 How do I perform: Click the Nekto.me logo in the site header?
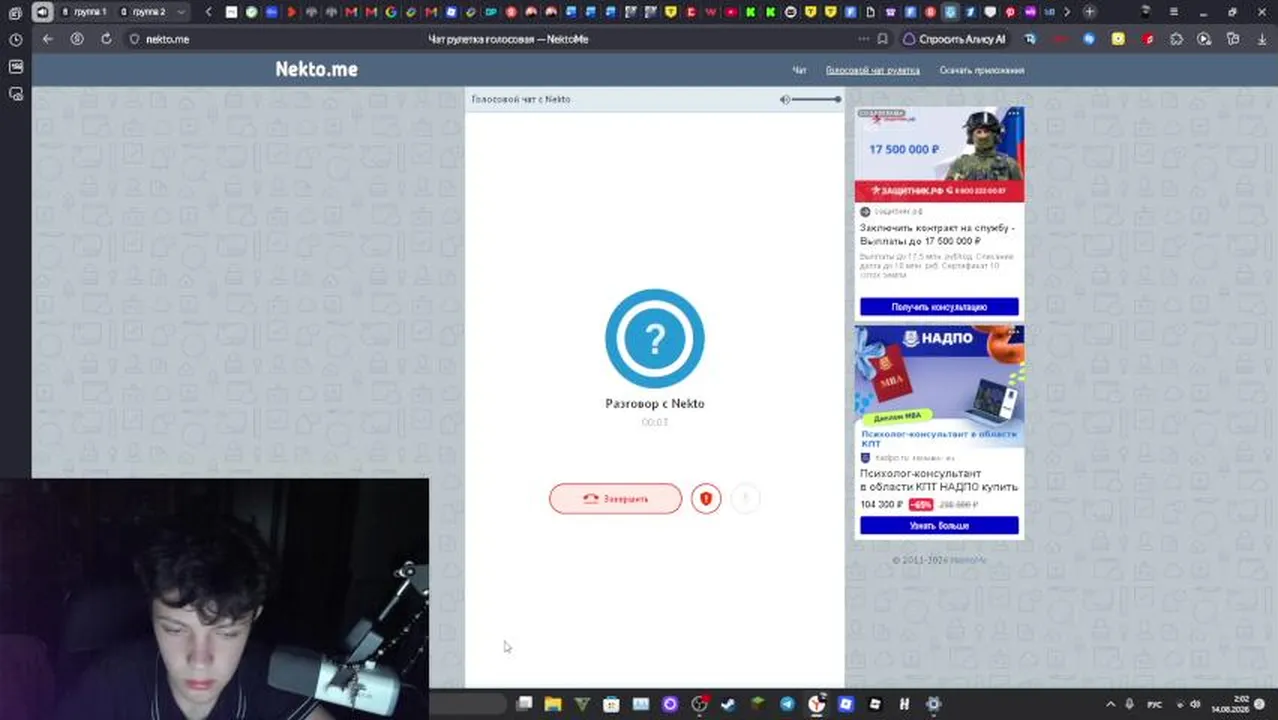(x=316, y=69)
